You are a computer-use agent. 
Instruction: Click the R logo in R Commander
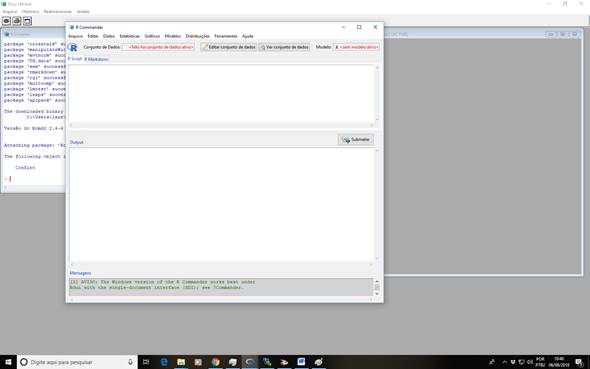73,47
